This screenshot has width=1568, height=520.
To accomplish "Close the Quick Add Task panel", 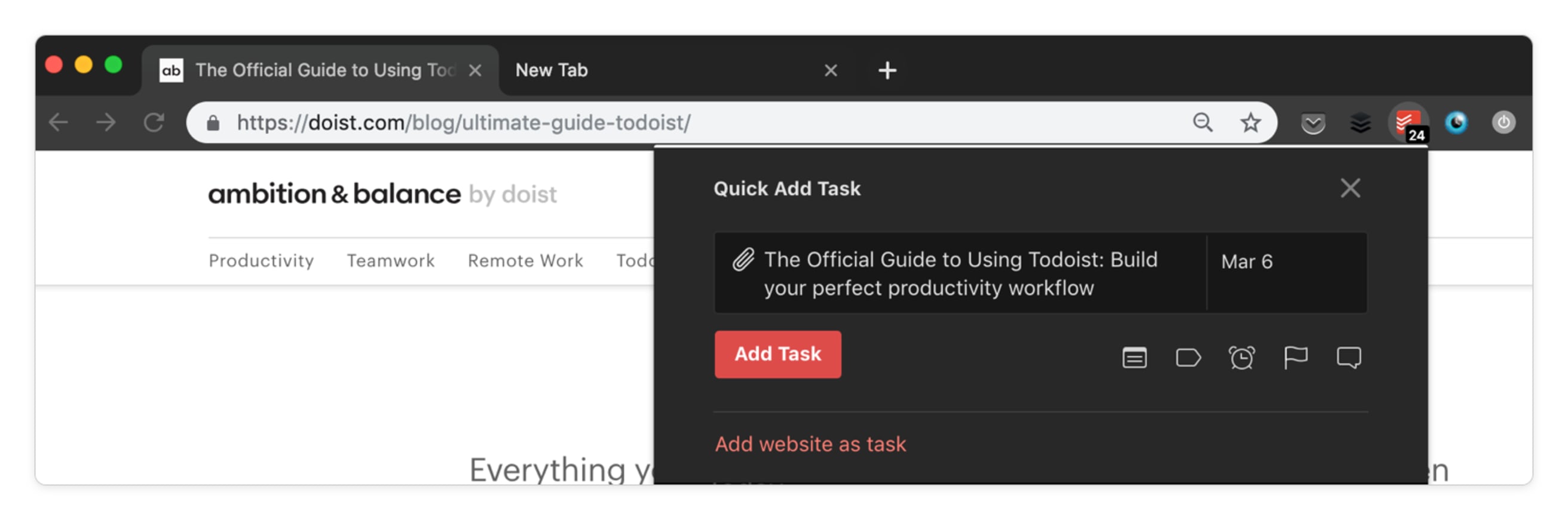I will pyautogui.click(x=1350, y=189).
